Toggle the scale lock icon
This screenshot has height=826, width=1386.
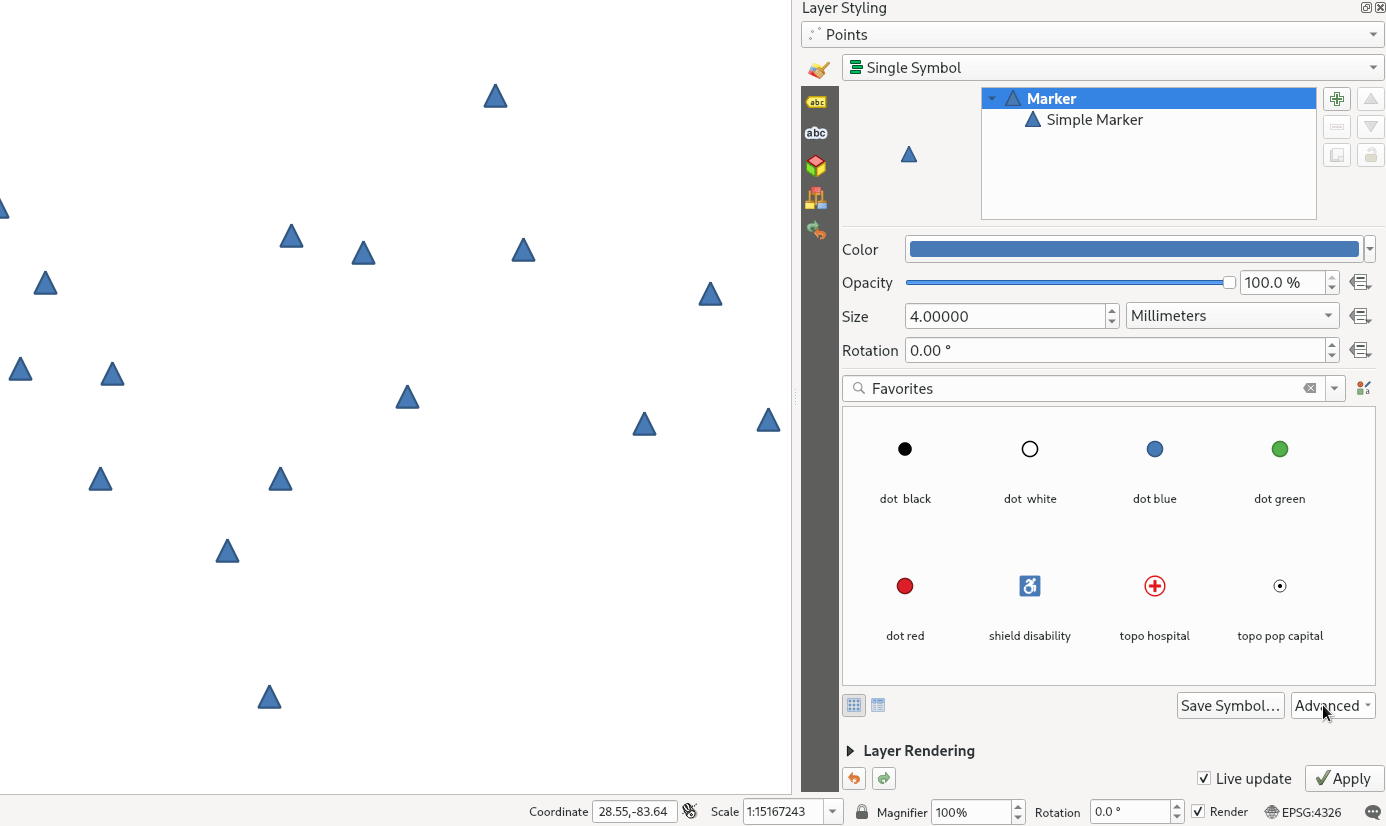point(862,812)
